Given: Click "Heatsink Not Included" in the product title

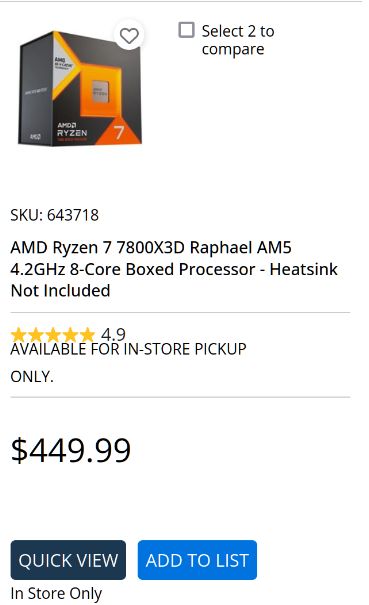Looking at the screenshot, I should (x=174, y=280).
